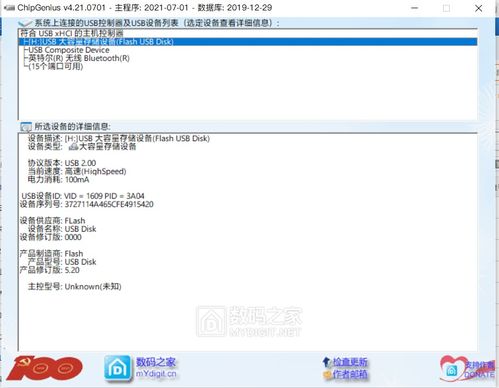Click the 产品型号 USB Disk line
499x388 pixels.
(x=62, y=262)
